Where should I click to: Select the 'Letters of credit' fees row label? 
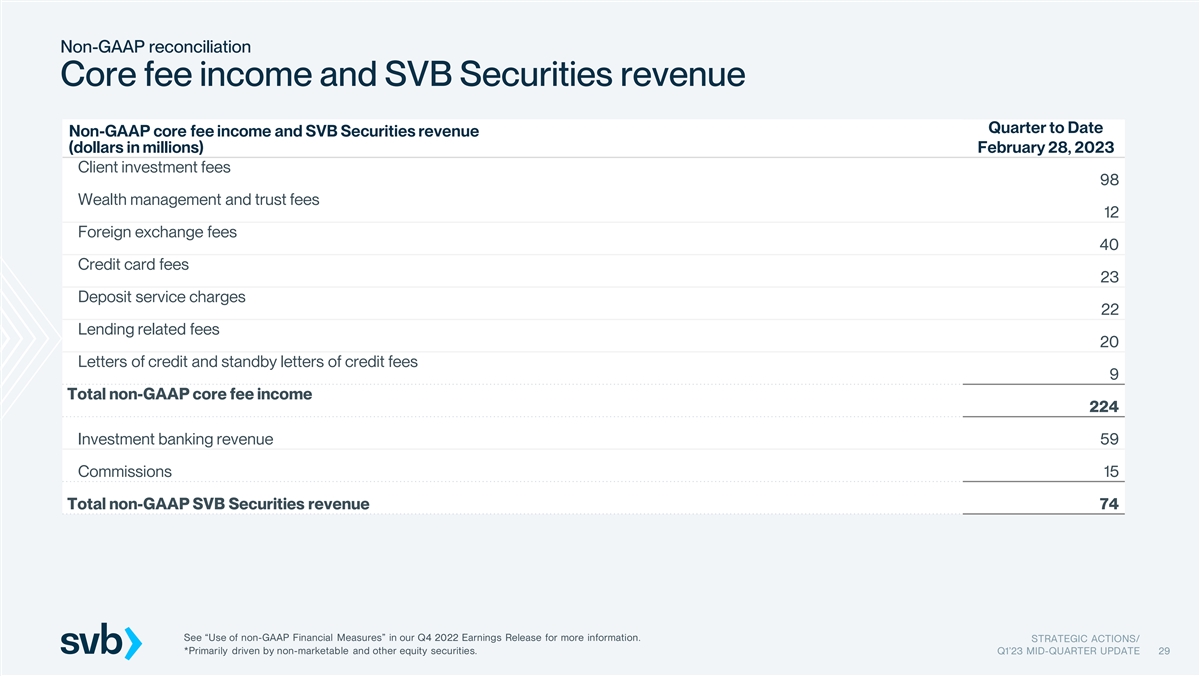click(x=247, y=362)
